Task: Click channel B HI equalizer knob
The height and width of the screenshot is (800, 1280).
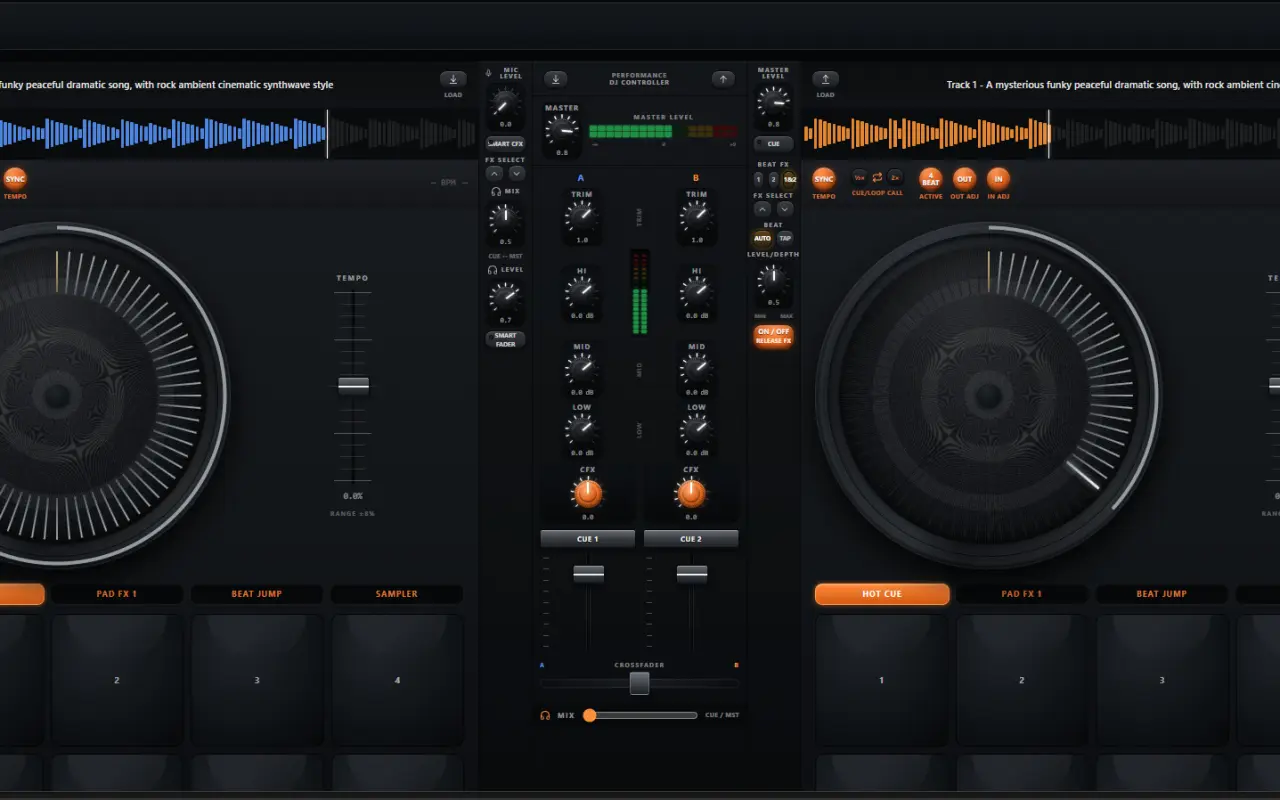Action: pyautogui.click(x=696, y=292)
